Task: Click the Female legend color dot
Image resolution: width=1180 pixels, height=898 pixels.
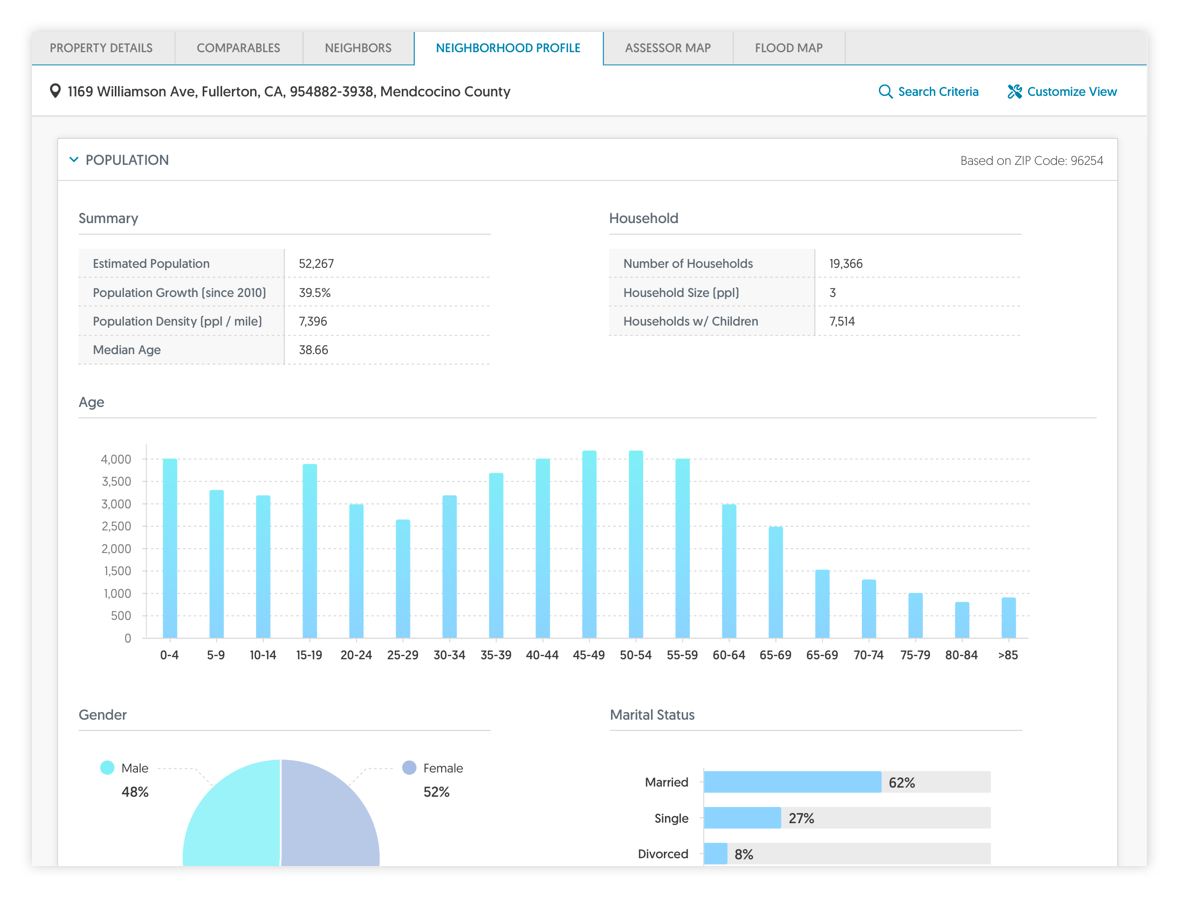Action: click(409, 768)
